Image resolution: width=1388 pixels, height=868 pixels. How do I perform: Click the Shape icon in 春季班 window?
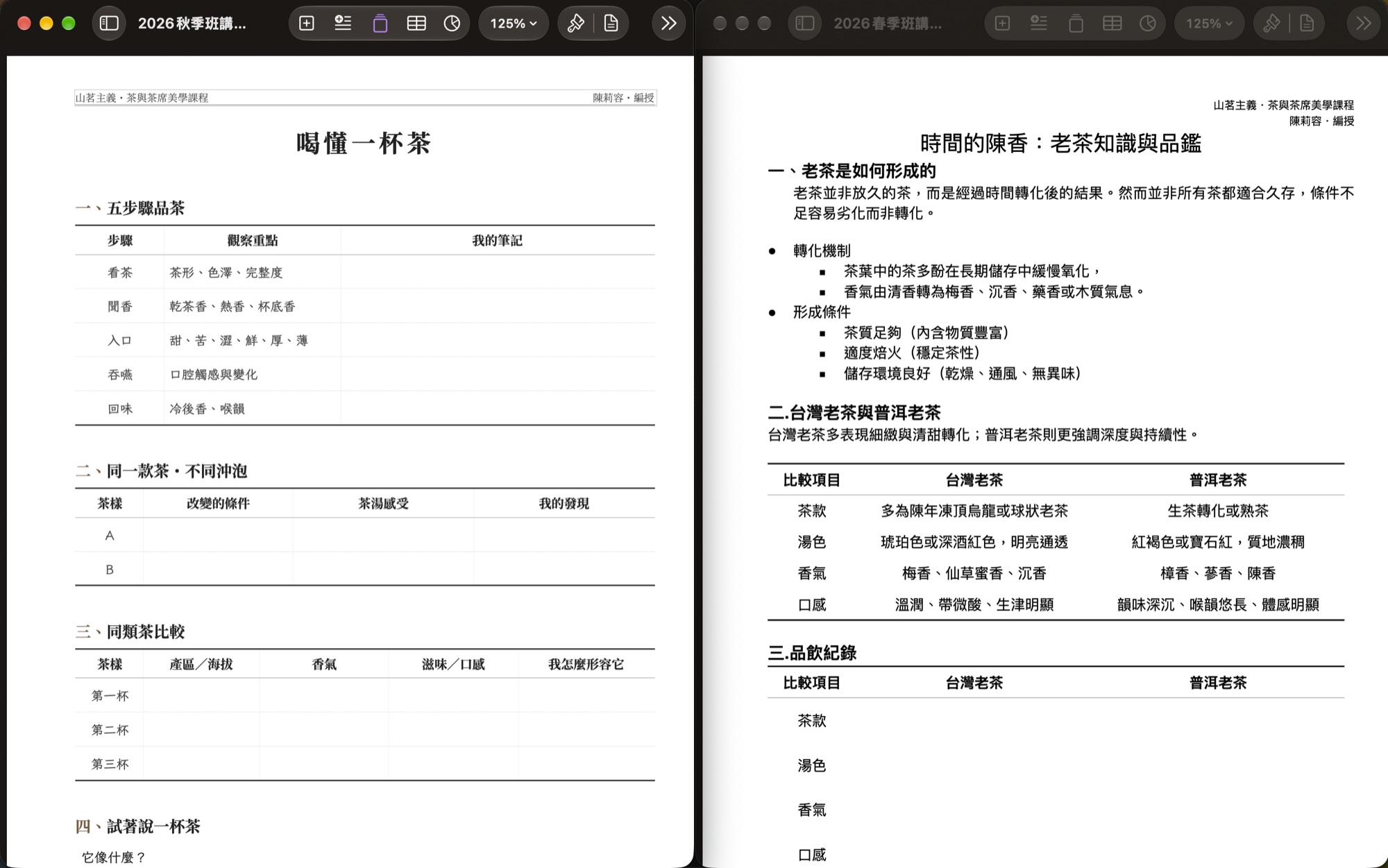1076,24
